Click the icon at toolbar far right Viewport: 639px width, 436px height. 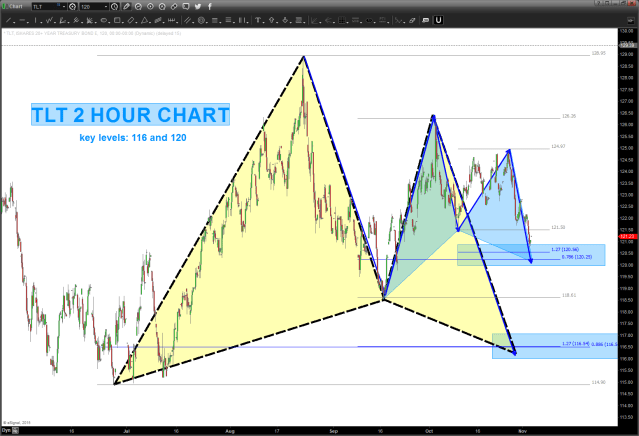click(x=630, y=20)
